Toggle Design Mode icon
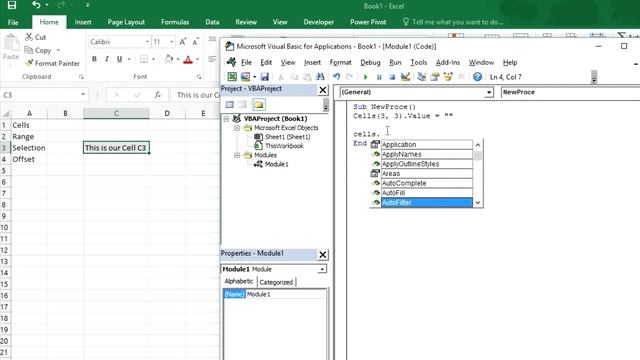Image resolution: width=640 pixels, height=360 pixels. (405, 77)
